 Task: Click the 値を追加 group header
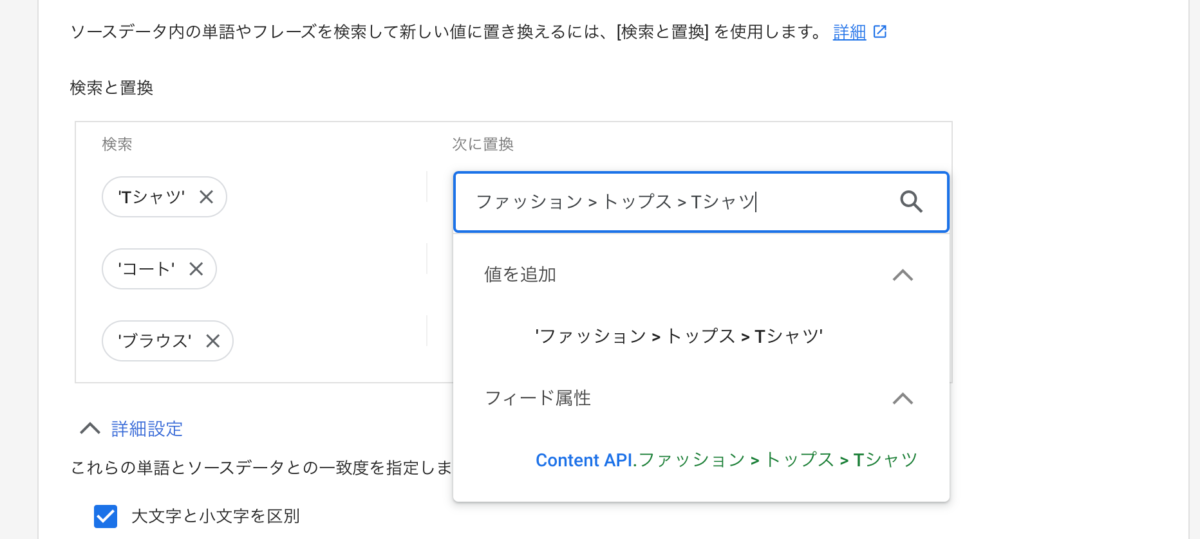click(x=701, y=275)
